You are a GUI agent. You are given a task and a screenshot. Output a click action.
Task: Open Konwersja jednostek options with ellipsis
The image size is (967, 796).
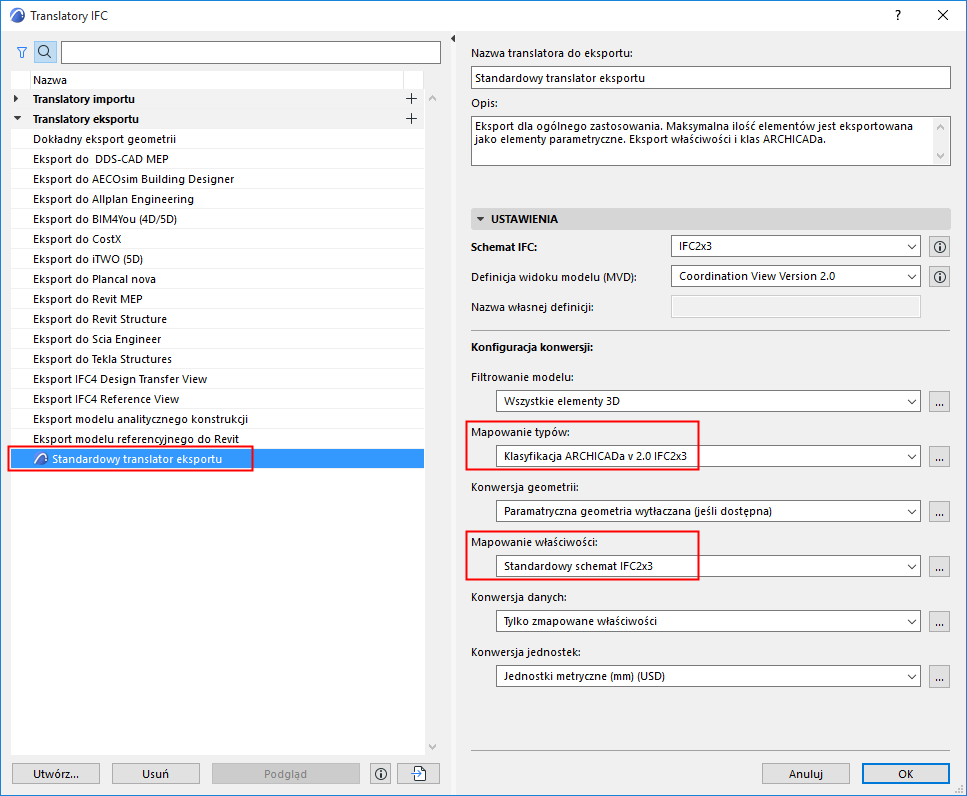click(x=939, y=676)
